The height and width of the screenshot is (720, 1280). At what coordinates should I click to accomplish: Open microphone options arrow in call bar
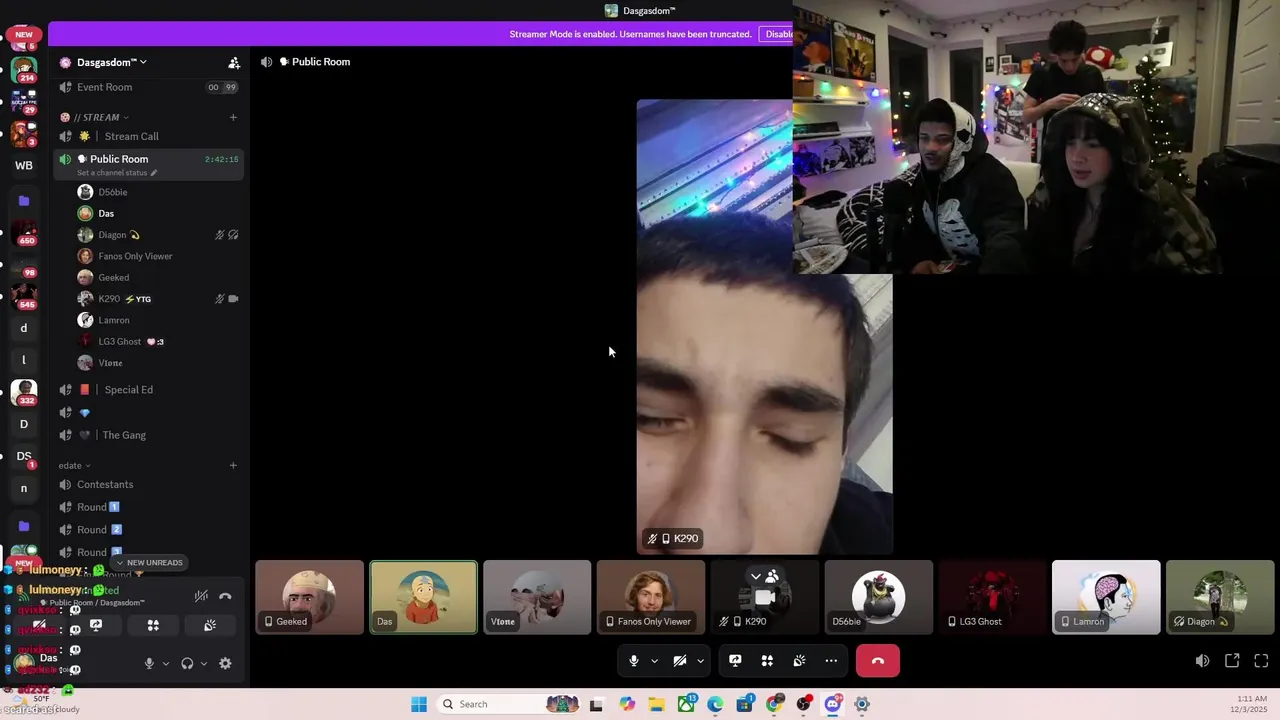(x=654, y=661)
